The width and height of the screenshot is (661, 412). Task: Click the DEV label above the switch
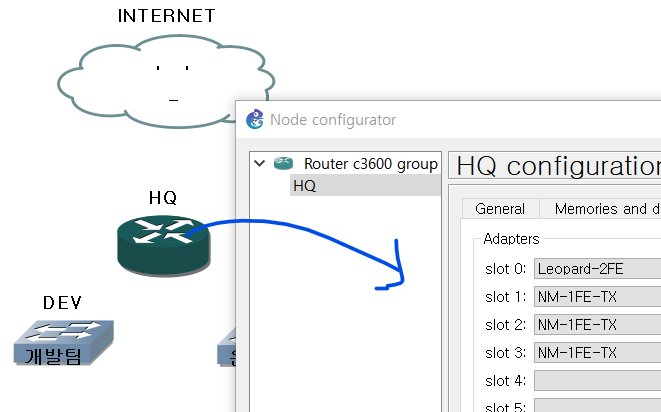(x=62, y=303)
